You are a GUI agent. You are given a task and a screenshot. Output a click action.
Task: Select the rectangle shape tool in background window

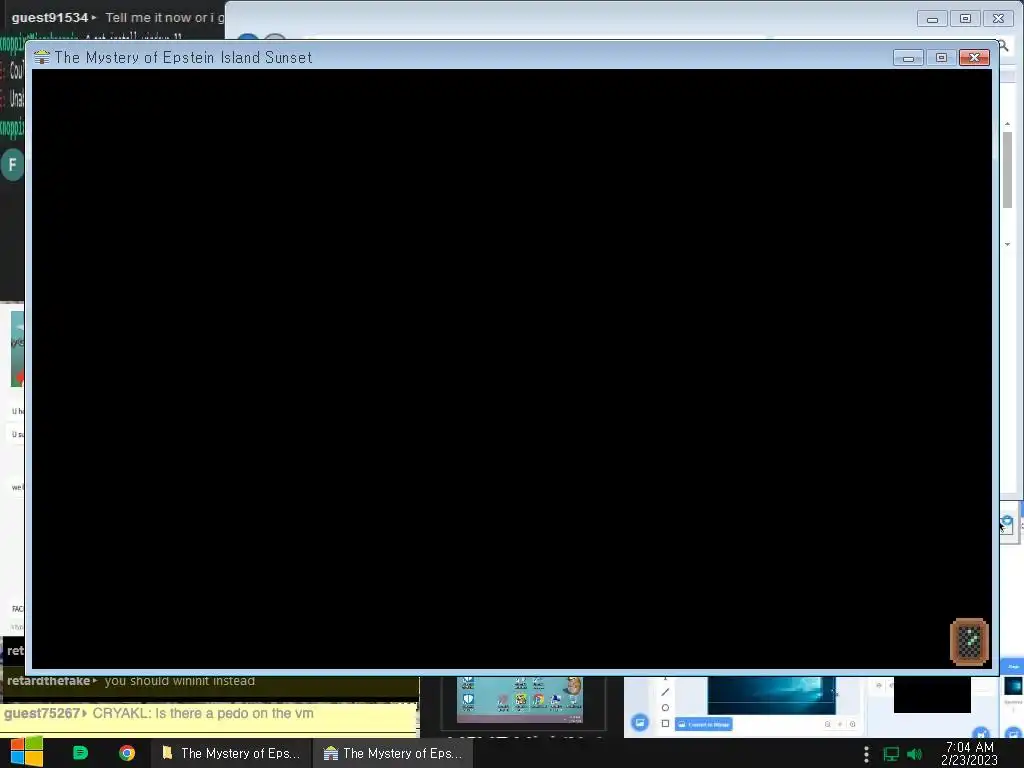pyautogui.click(x=665, y=724)
